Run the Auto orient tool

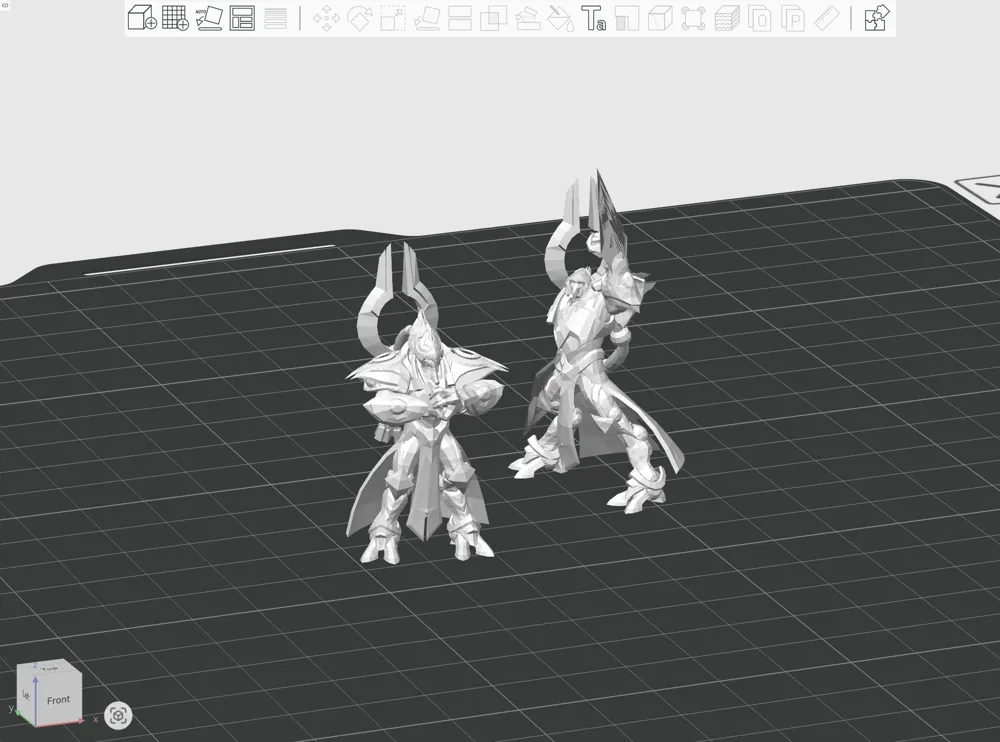209,17
